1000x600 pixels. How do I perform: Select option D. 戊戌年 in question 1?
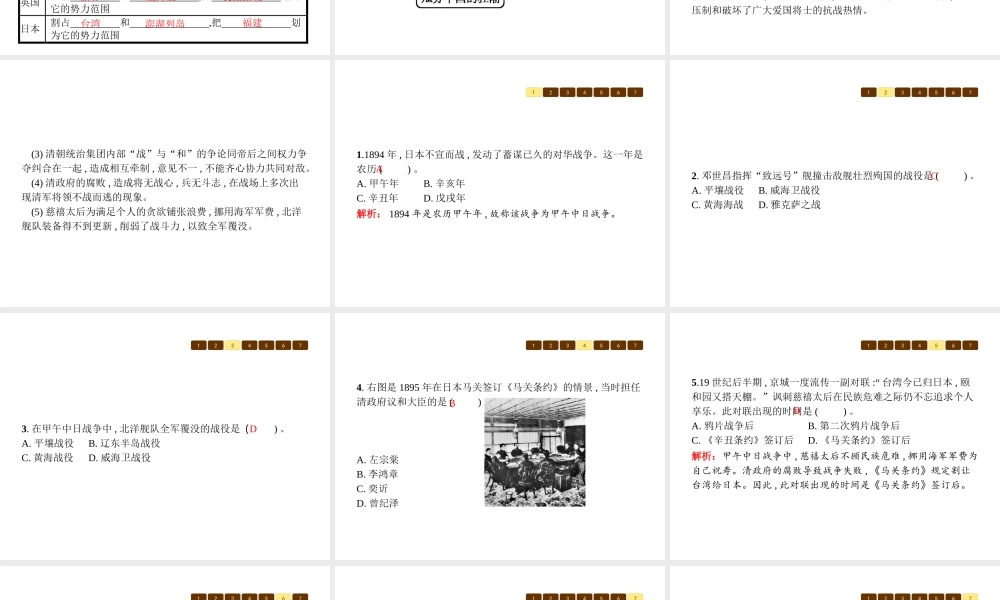pyautogui.click(x=445, y=198)
